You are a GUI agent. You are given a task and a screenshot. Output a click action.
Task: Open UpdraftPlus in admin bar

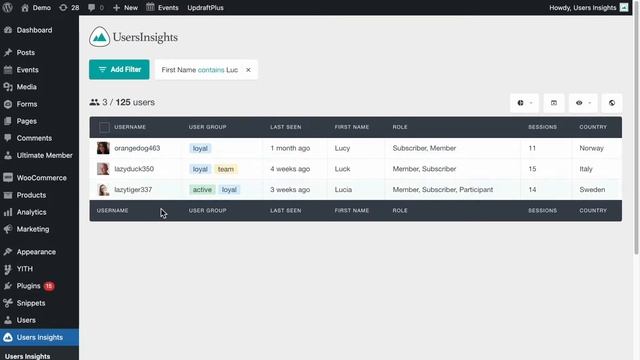(205, 8)
